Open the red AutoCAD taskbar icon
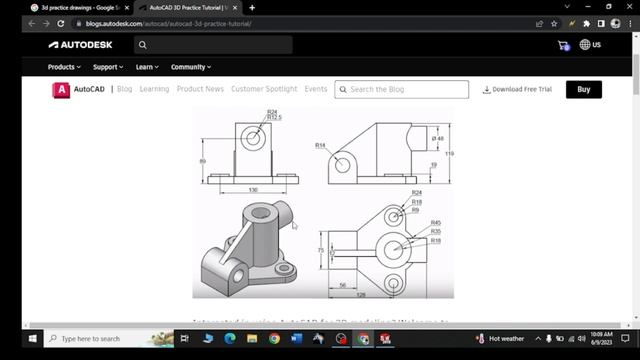 385,338
